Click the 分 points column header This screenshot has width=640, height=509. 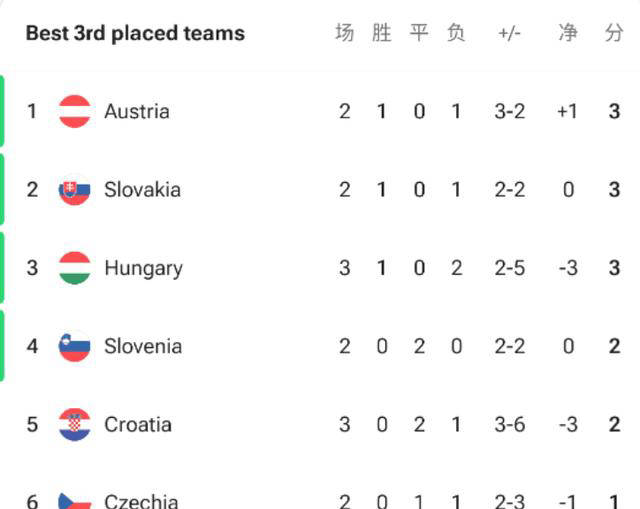click(x=614, y=33)
